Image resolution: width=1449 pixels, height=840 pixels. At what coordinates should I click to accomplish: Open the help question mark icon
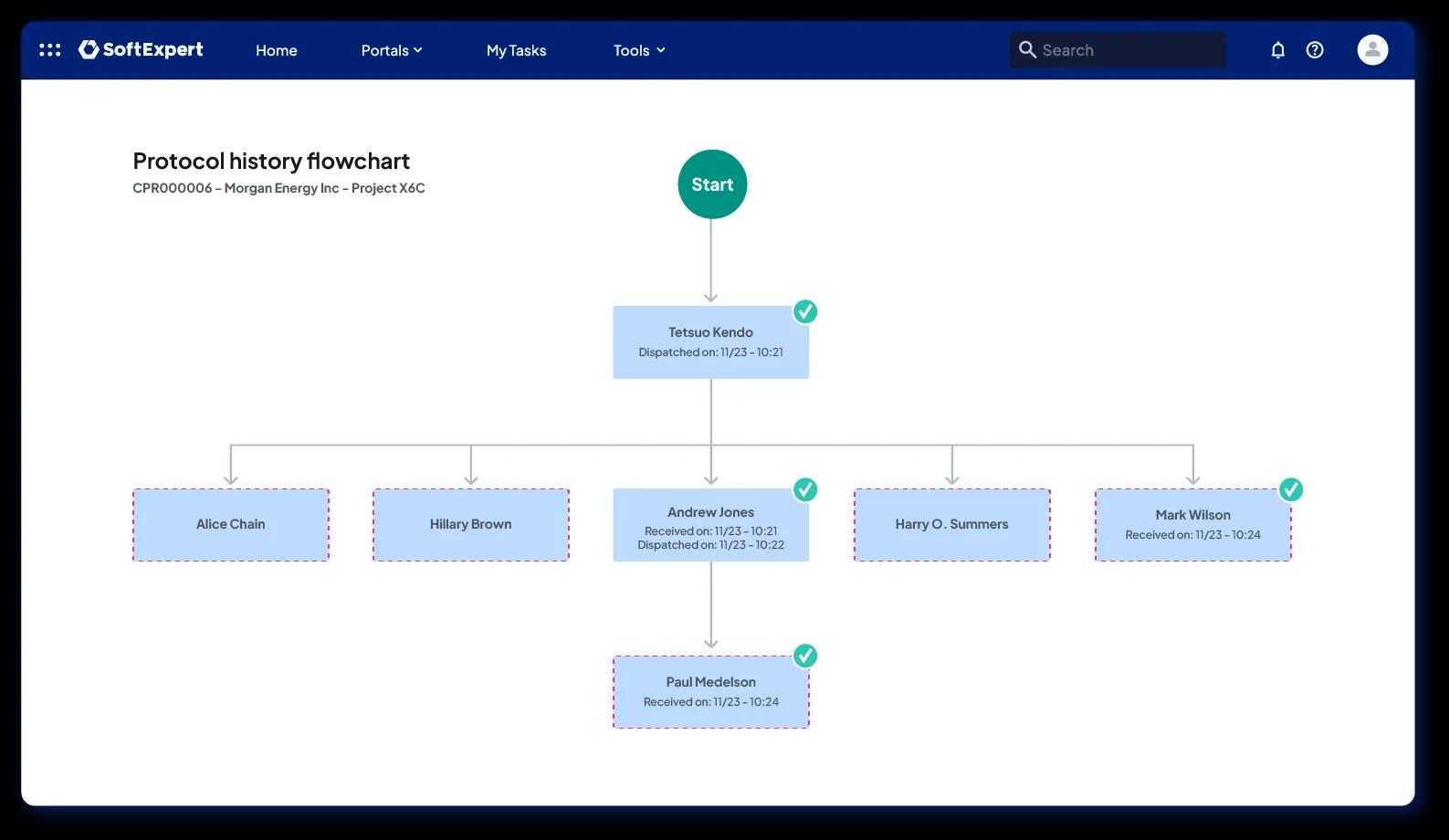tap(1315, 50)
